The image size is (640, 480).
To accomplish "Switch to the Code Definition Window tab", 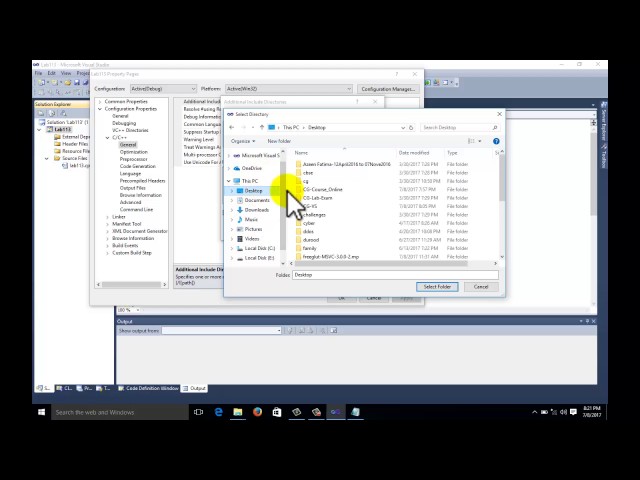I will point(149,388).
